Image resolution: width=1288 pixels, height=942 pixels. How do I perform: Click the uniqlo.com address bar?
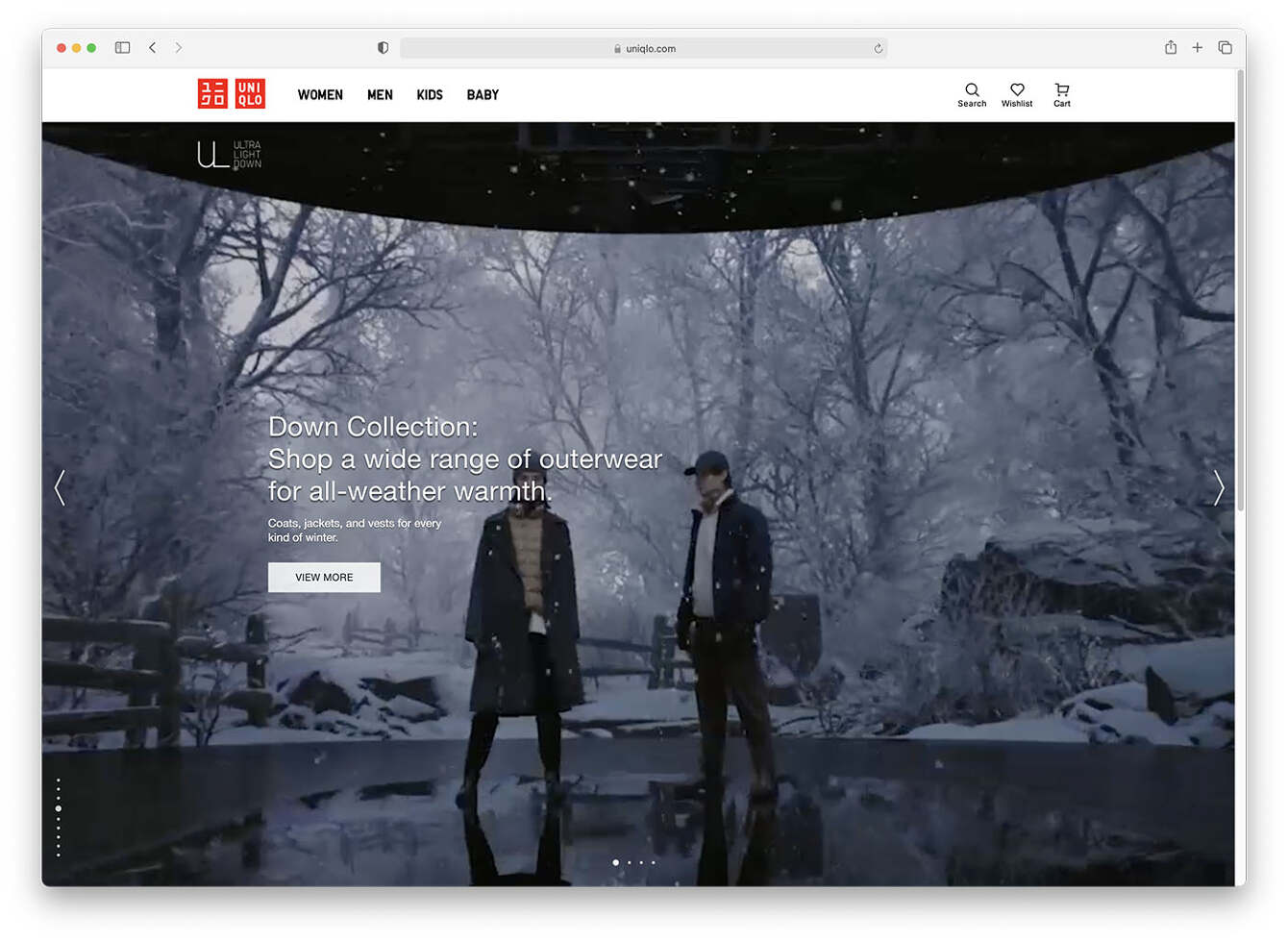(644, 49)
